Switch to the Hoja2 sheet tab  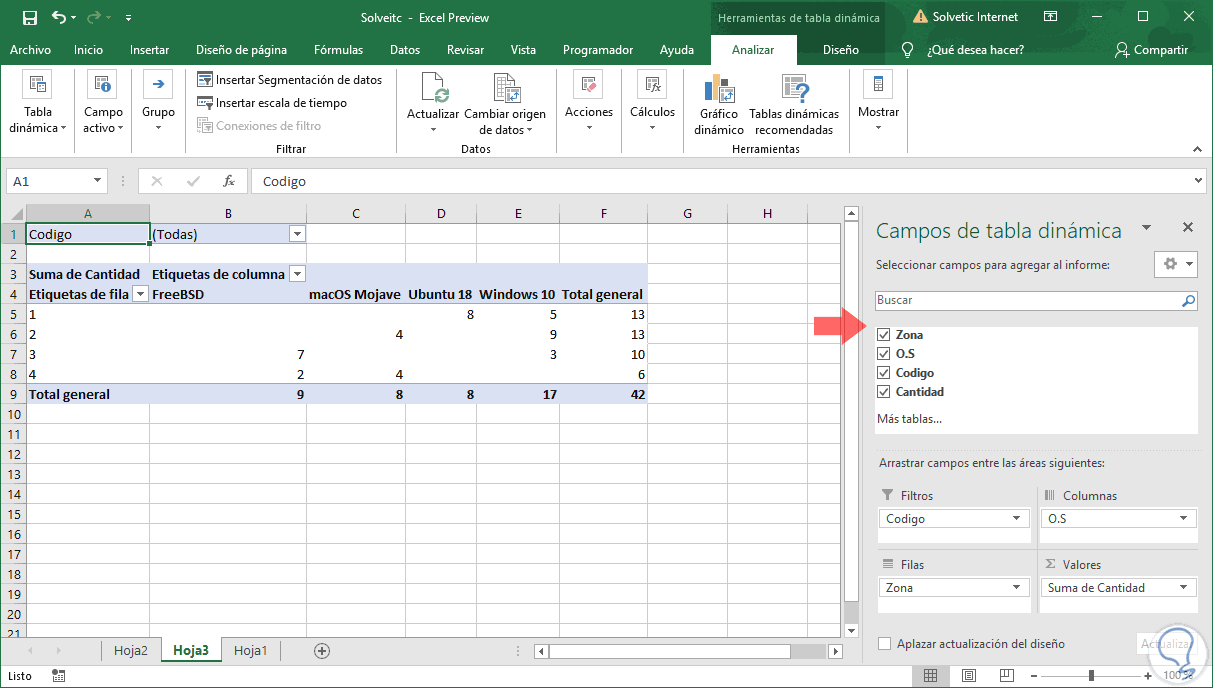point(131,651)
